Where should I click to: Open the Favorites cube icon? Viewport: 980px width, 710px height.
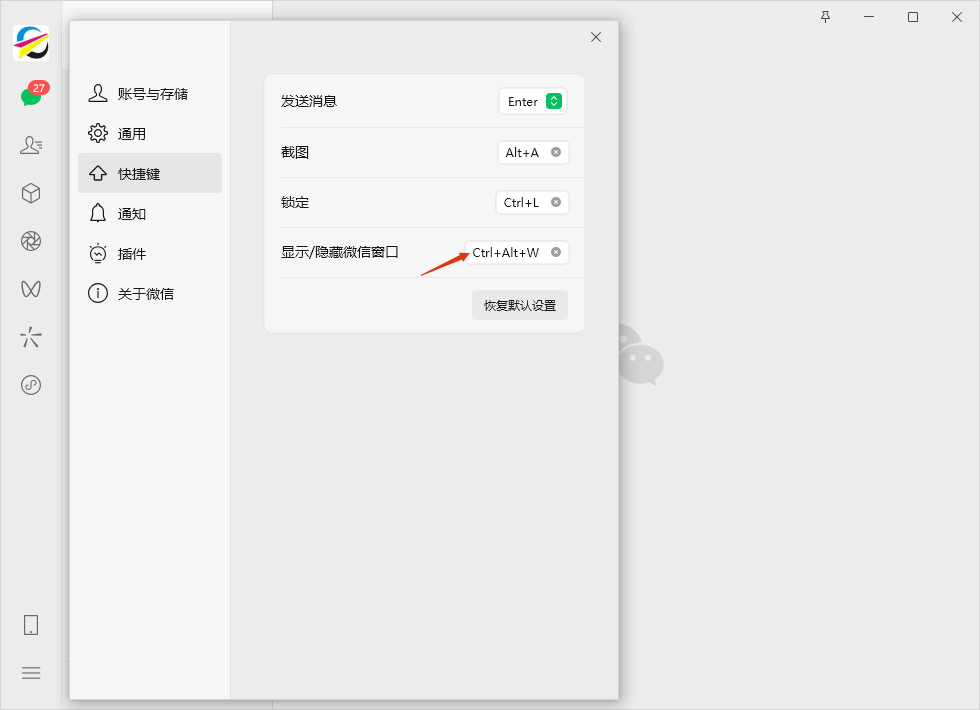pyautogui.click(x=31, y=193)
